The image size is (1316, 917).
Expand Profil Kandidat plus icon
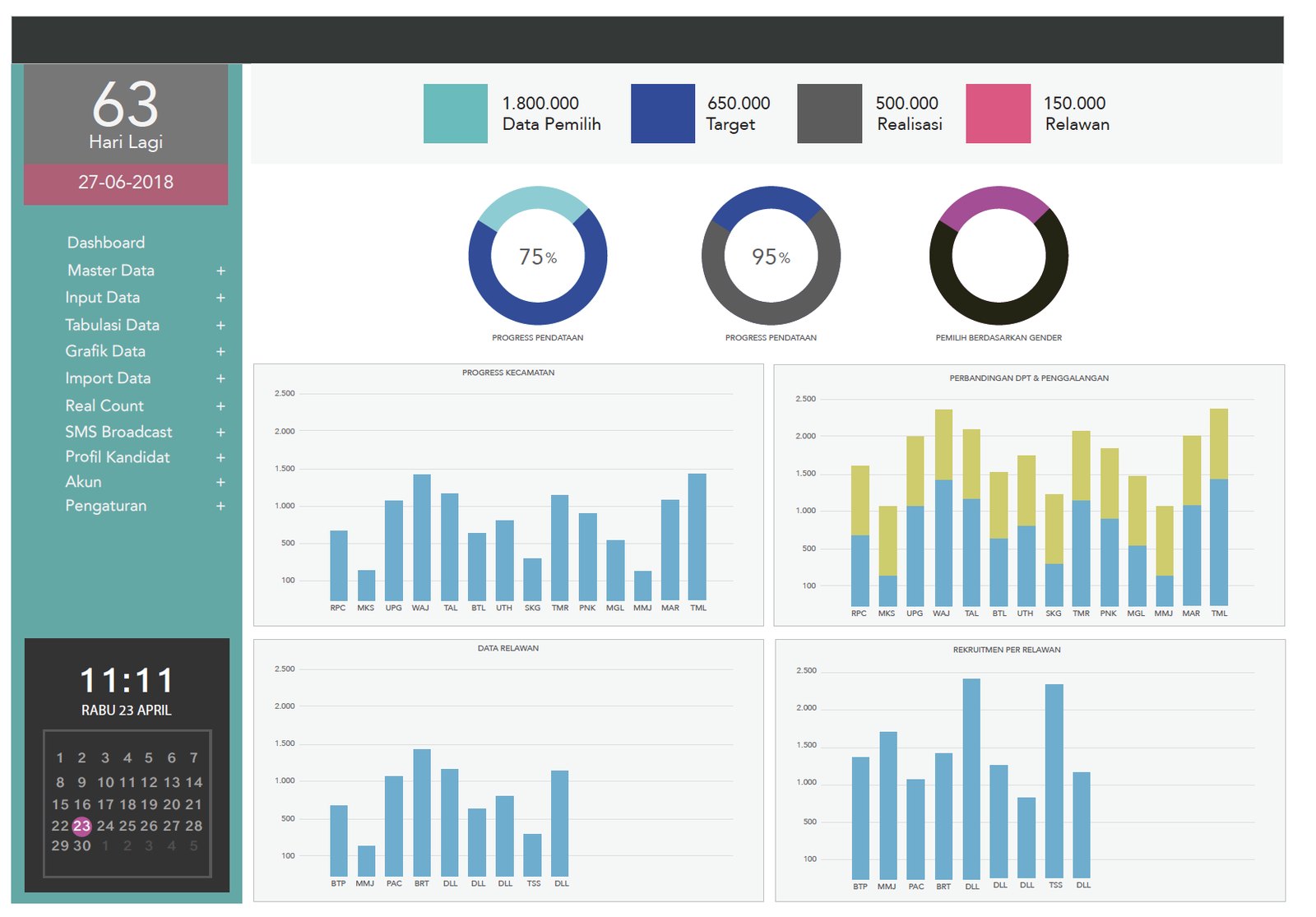pyautogui.click(x=220, y=457)
